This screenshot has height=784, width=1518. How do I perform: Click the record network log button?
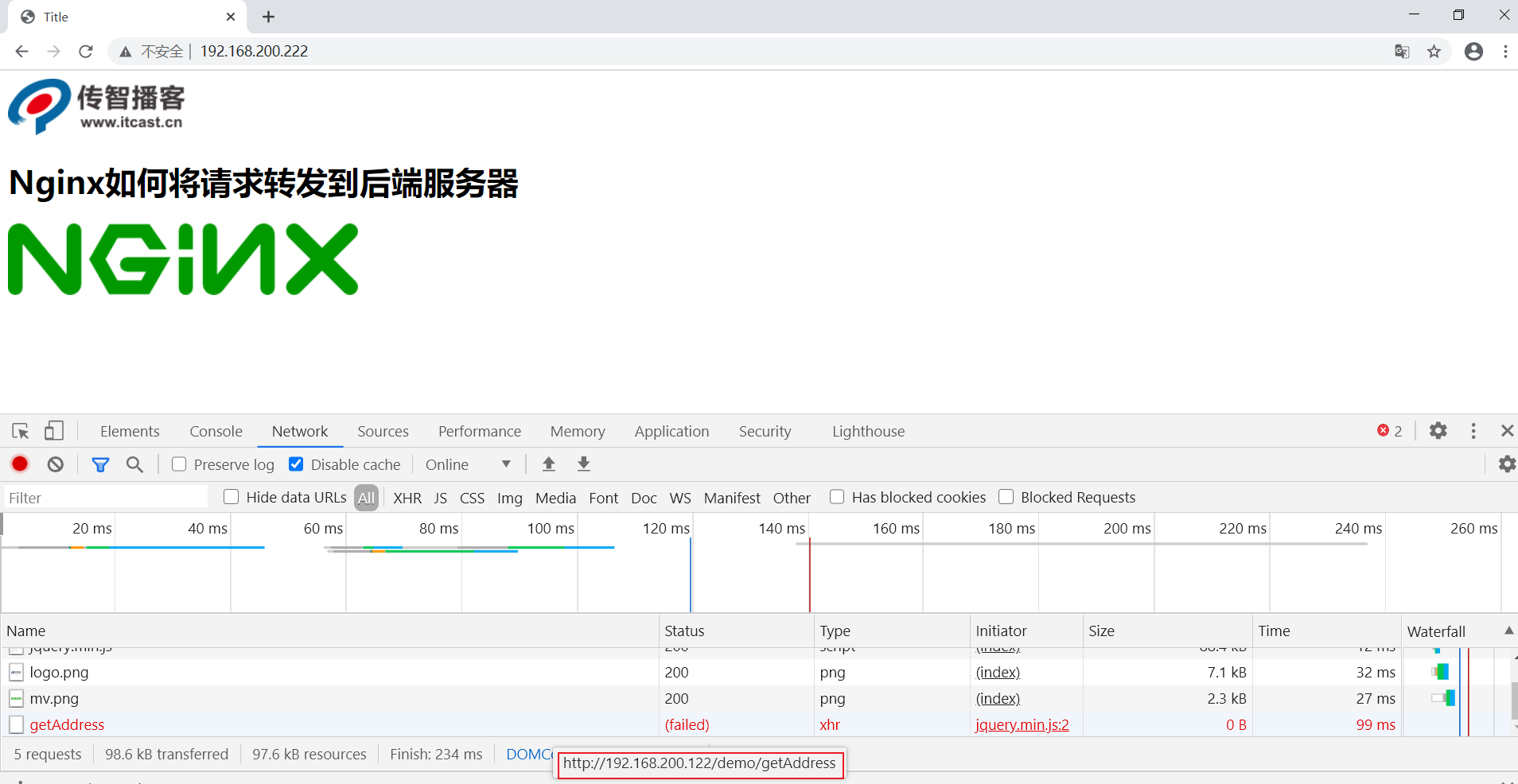click(x=20, y=464)
